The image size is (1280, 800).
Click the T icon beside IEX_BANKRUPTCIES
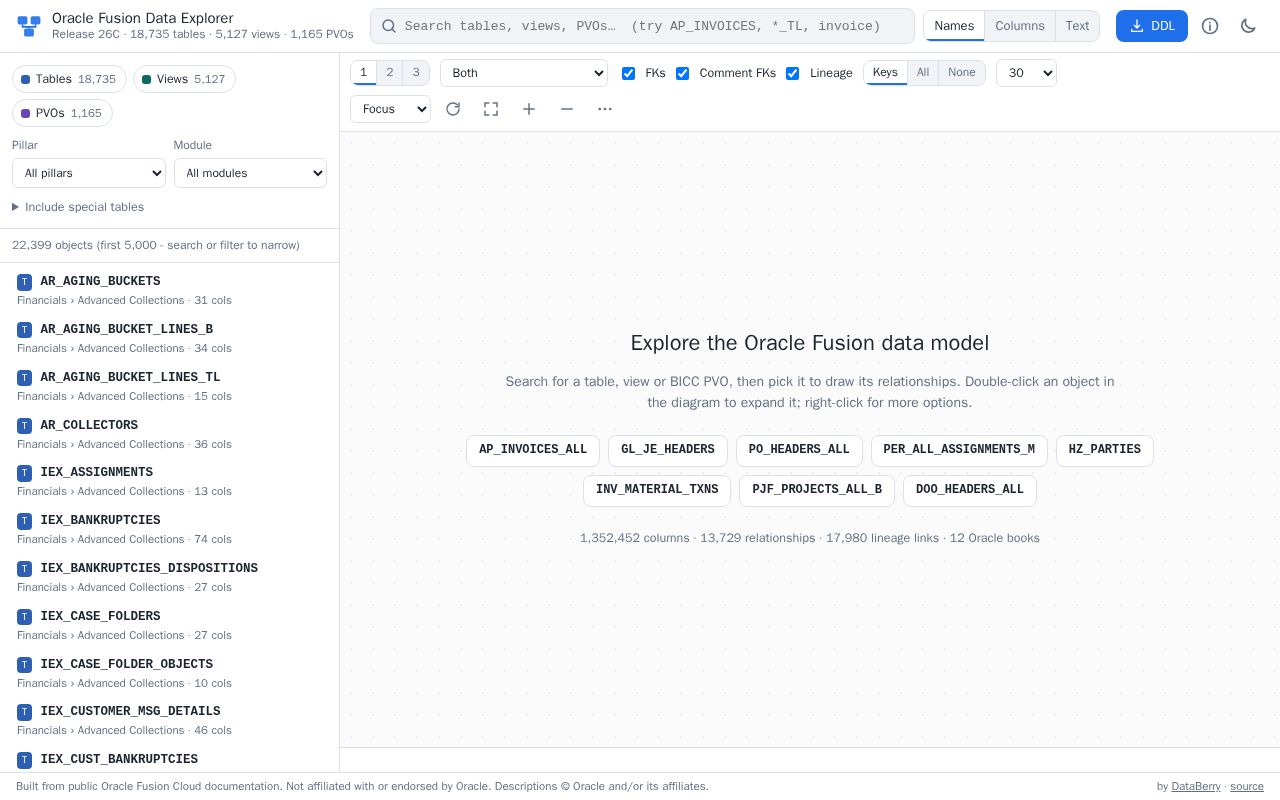tap(24, 521)
